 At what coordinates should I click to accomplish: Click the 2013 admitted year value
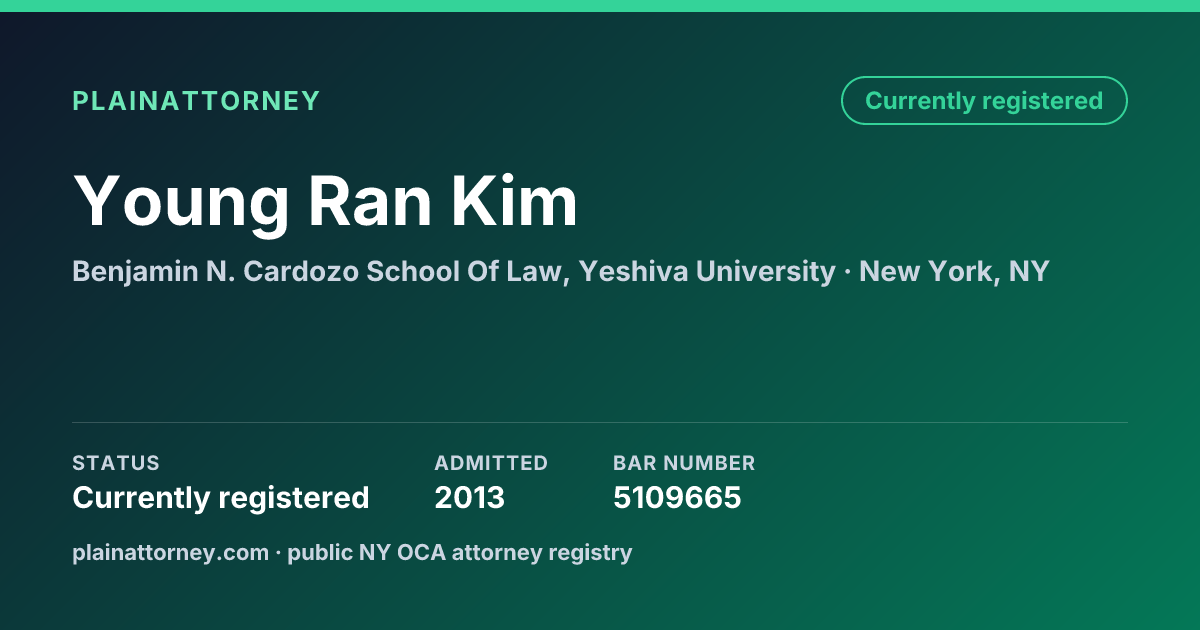pos(469,497)
